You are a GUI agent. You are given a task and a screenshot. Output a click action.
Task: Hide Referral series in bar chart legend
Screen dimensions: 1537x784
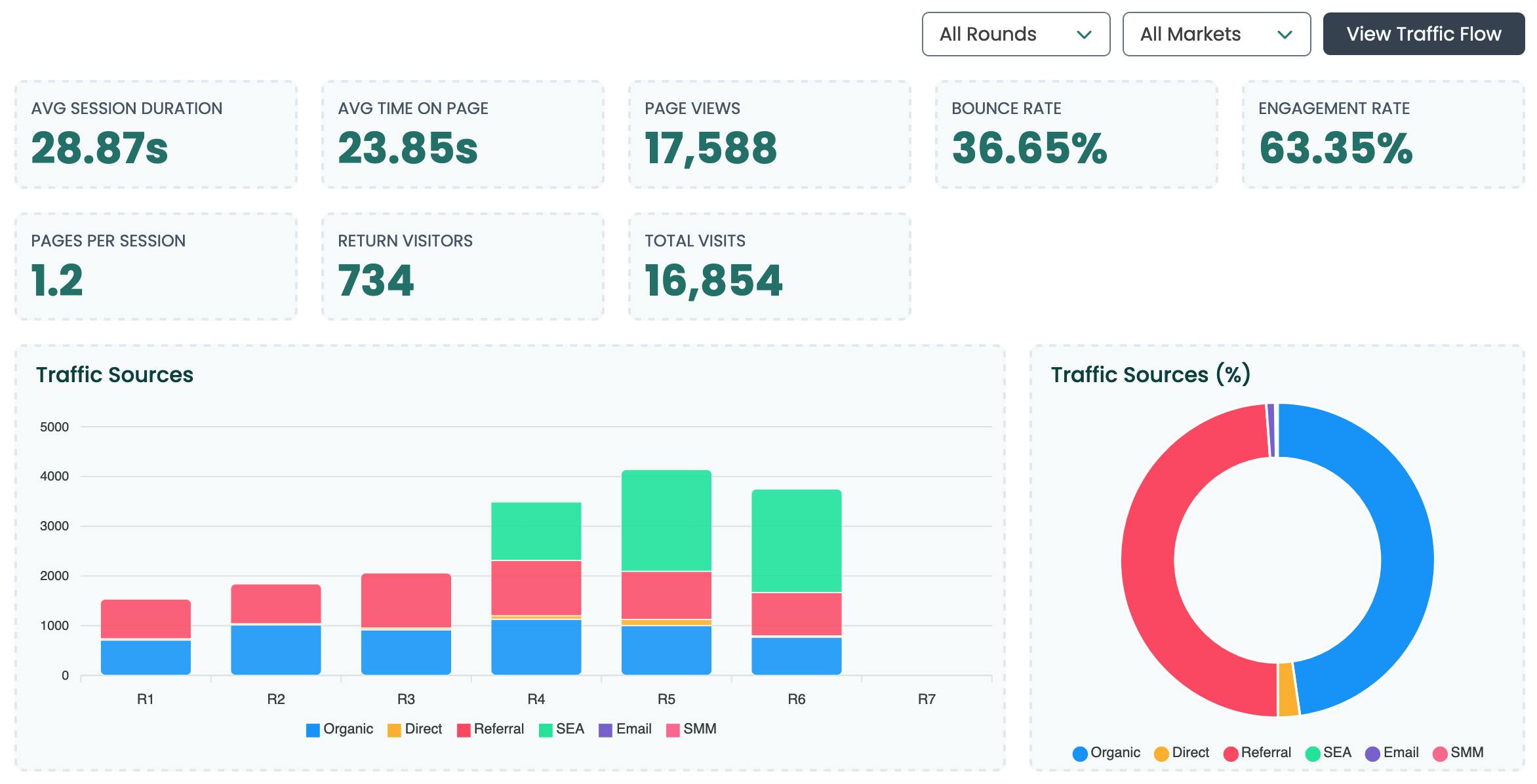coord(490,729)
